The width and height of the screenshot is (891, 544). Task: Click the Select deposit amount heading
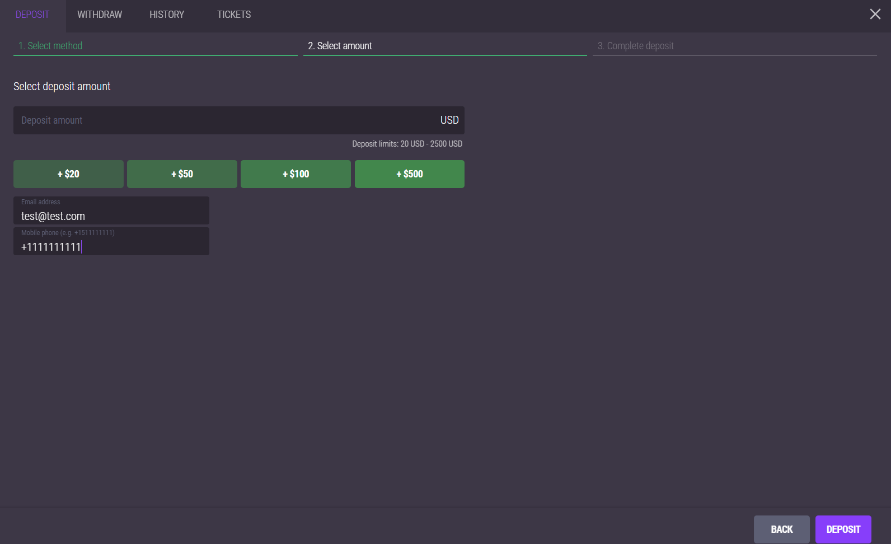62,87
